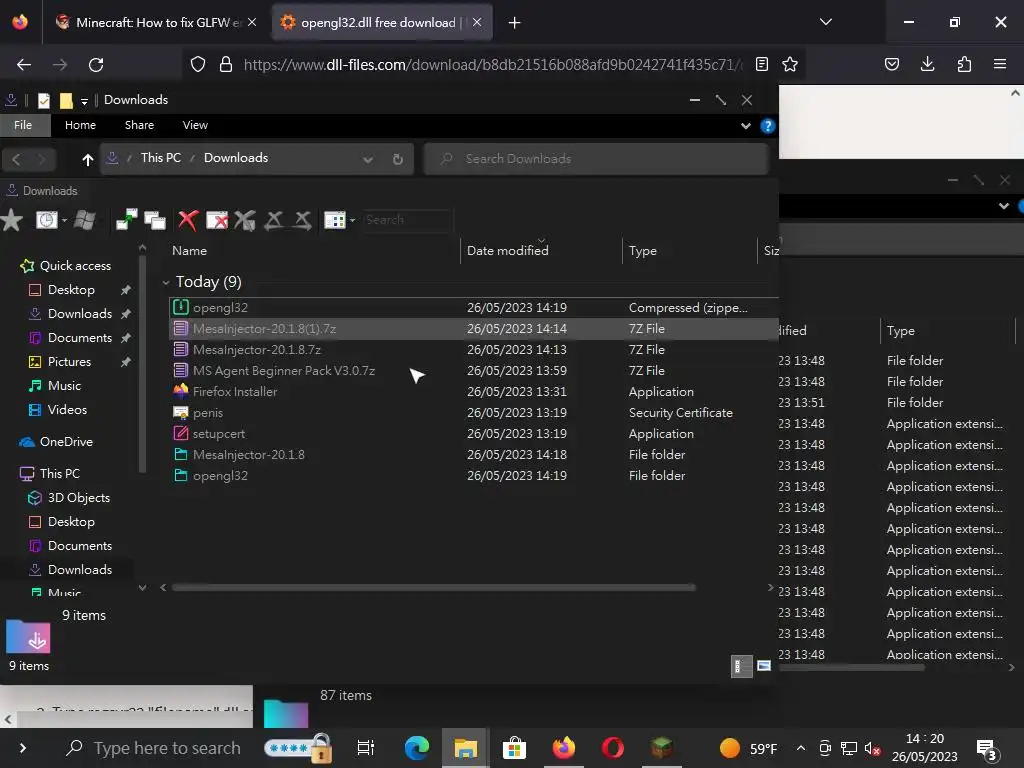Select setupcert application file
The width and height of the screenshot is (1024, 768).
[473, 434]
